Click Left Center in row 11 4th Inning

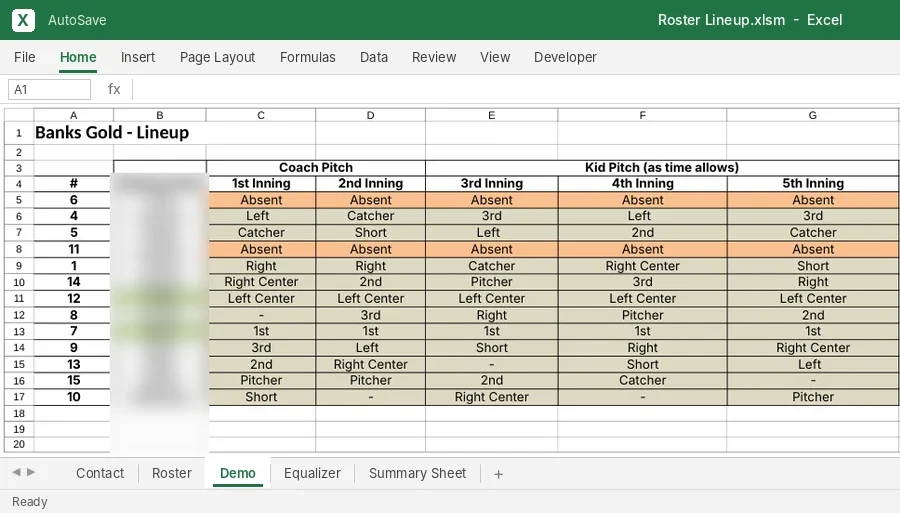tap(642, 298)
